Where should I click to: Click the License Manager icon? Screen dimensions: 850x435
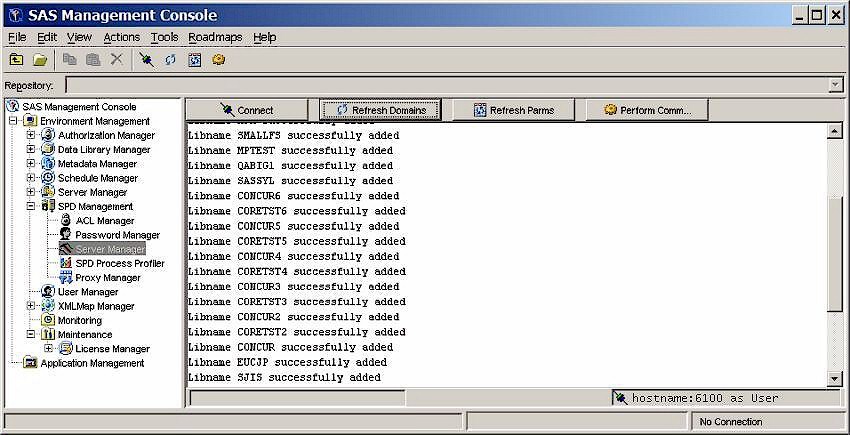[x=66, y=348]
